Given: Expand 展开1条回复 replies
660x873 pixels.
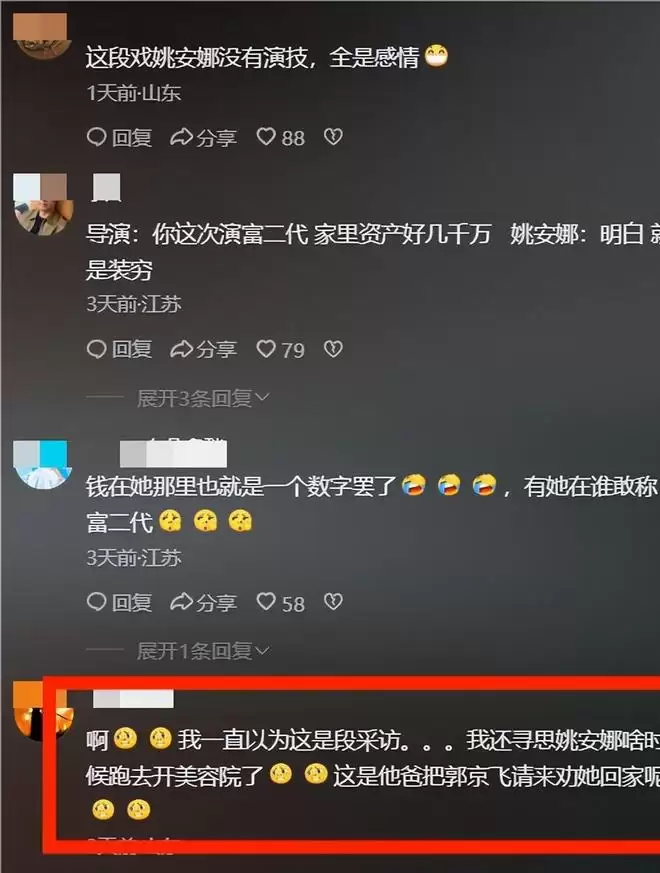Looking at the screenshot, I should pos(203,651).
